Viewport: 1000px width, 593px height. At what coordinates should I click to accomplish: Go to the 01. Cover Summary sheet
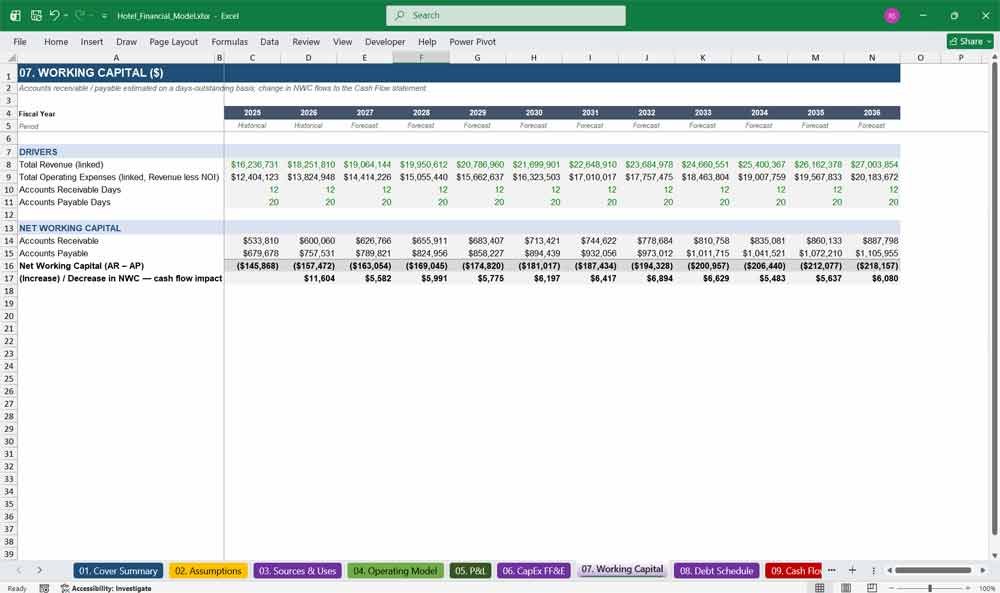click(118, 571)
